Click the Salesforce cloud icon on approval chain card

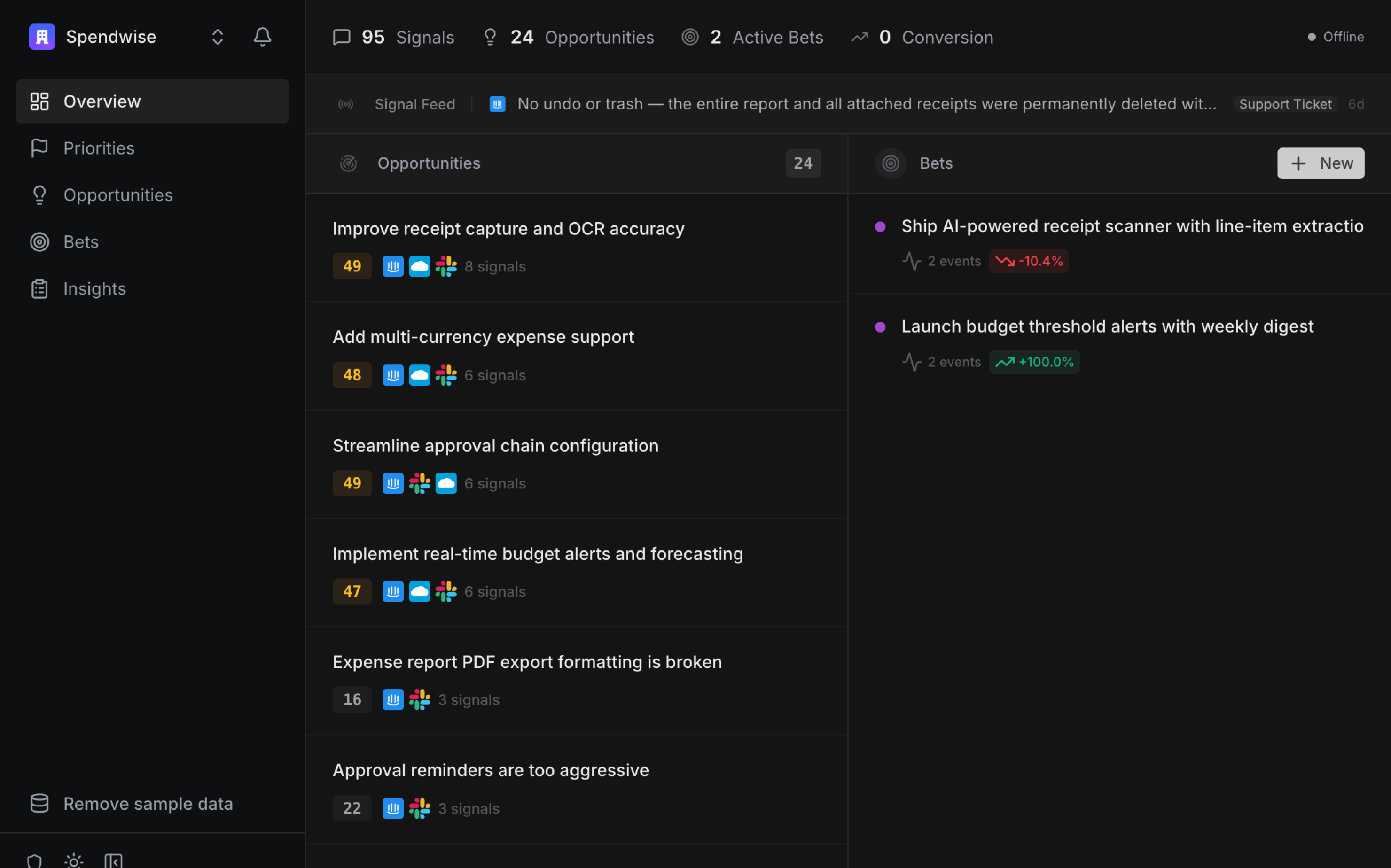446,483
